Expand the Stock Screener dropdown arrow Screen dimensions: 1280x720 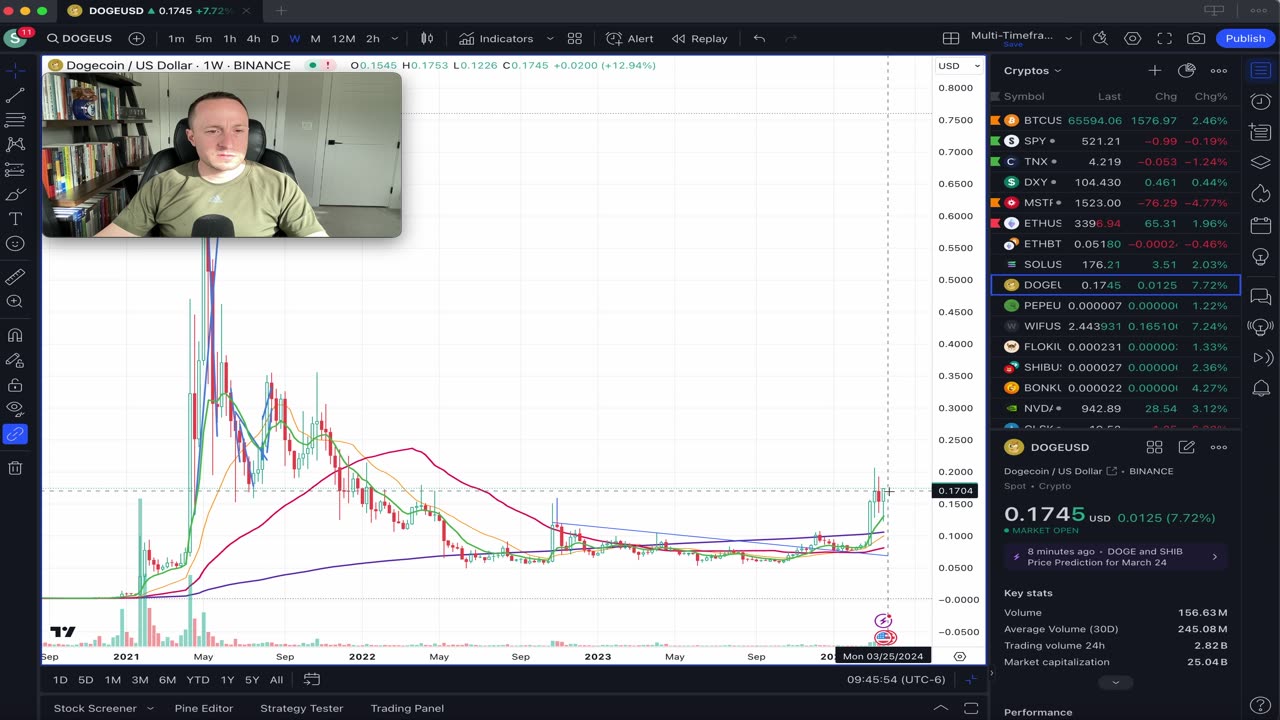(151, 708)
